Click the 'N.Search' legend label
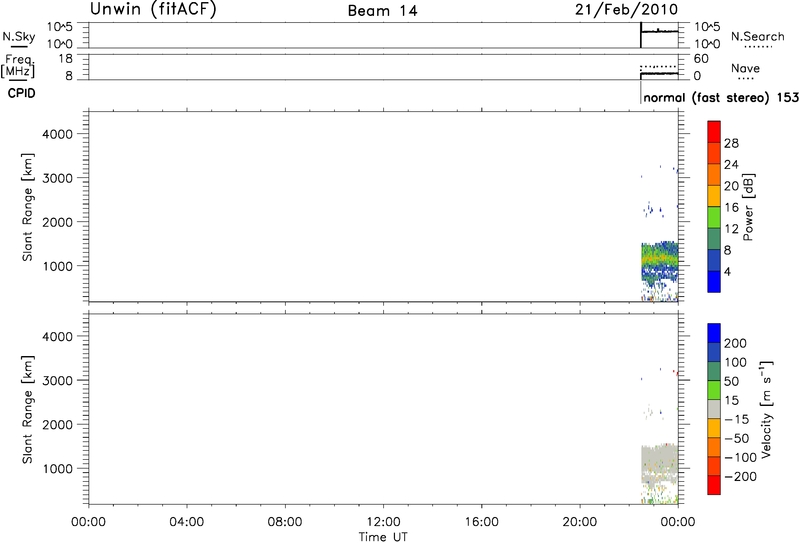Viewport: 800px width, 543px height. (757, 37)
